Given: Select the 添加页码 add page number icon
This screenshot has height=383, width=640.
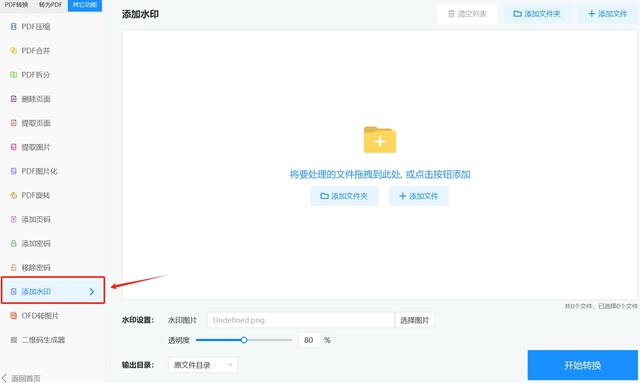Looking at the screenshot, I should (x=13, y=219).
